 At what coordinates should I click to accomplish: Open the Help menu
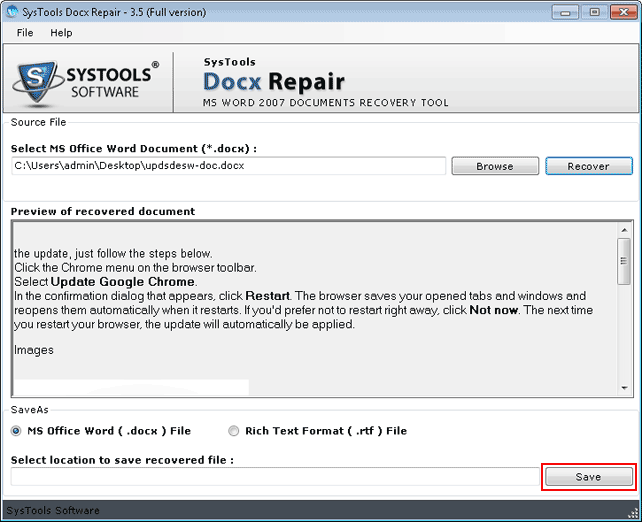61,33
